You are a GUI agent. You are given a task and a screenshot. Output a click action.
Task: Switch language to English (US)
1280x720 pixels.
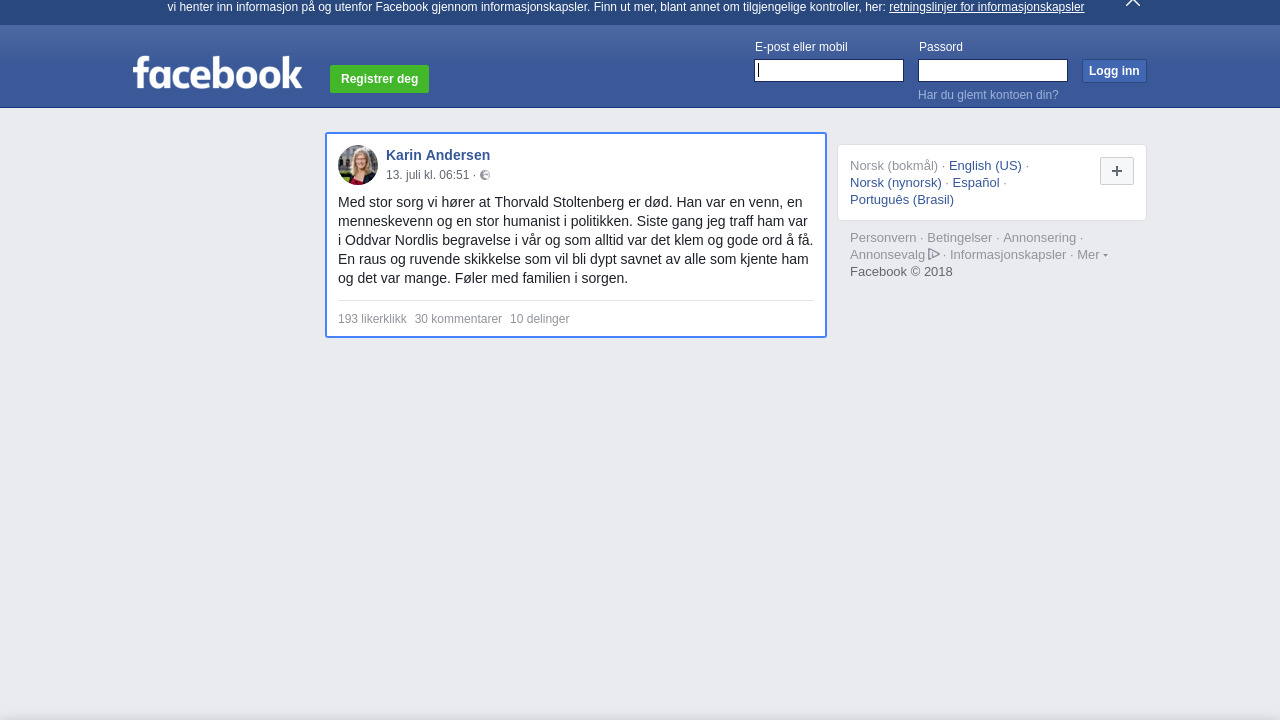coord(985,166)
